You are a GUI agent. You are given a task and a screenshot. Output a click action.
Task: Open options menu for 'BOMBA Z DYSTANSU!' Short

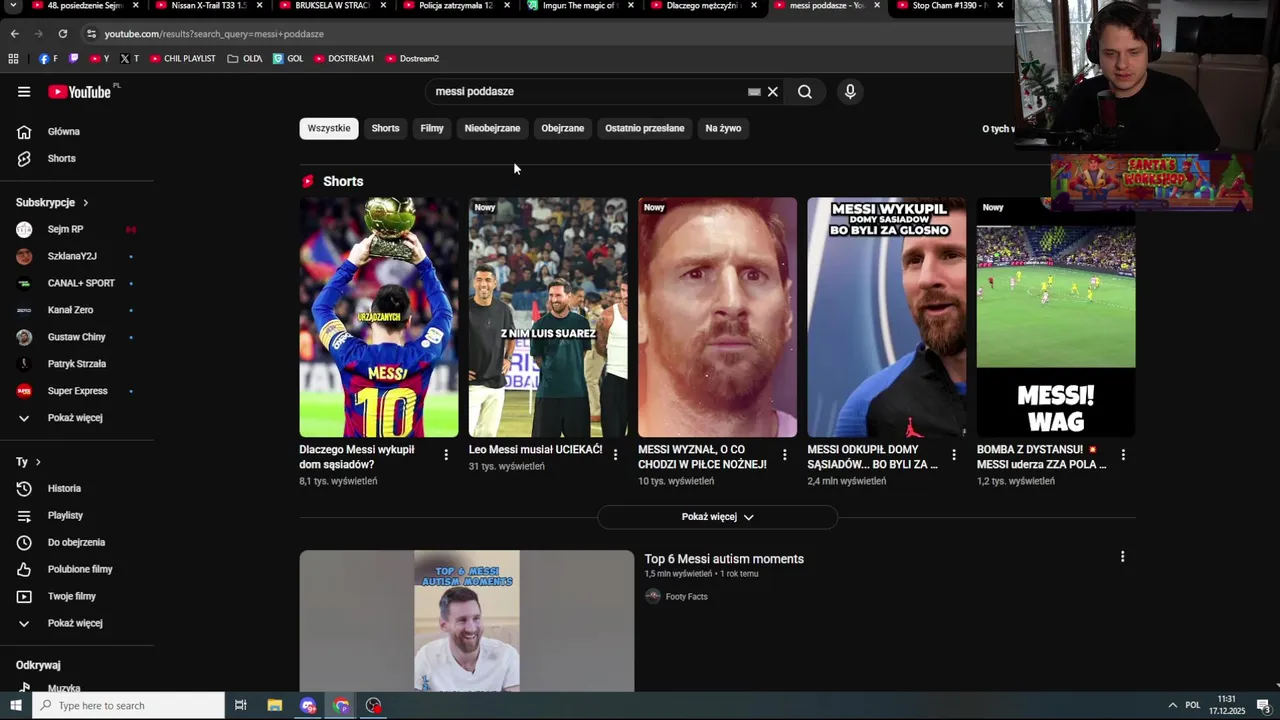pyautogui.click(x=1123, y=455)
